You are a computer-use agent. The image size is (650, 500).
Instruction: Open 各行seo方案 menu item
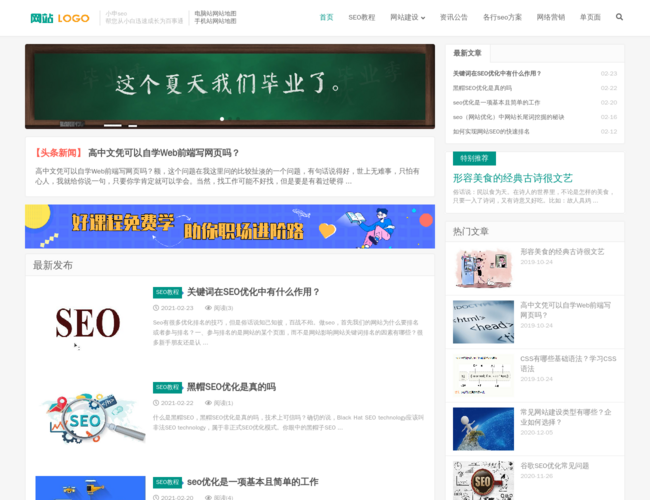(x=502, y=17)
